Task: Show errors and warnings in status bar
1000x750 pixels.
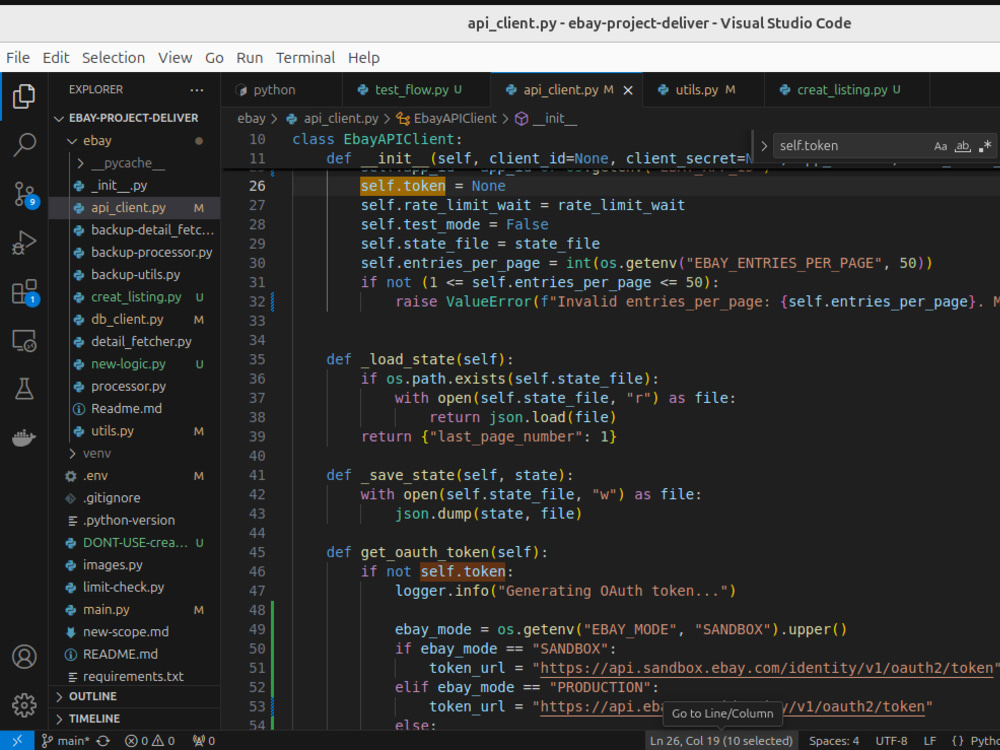Action: tap(150, 741)
